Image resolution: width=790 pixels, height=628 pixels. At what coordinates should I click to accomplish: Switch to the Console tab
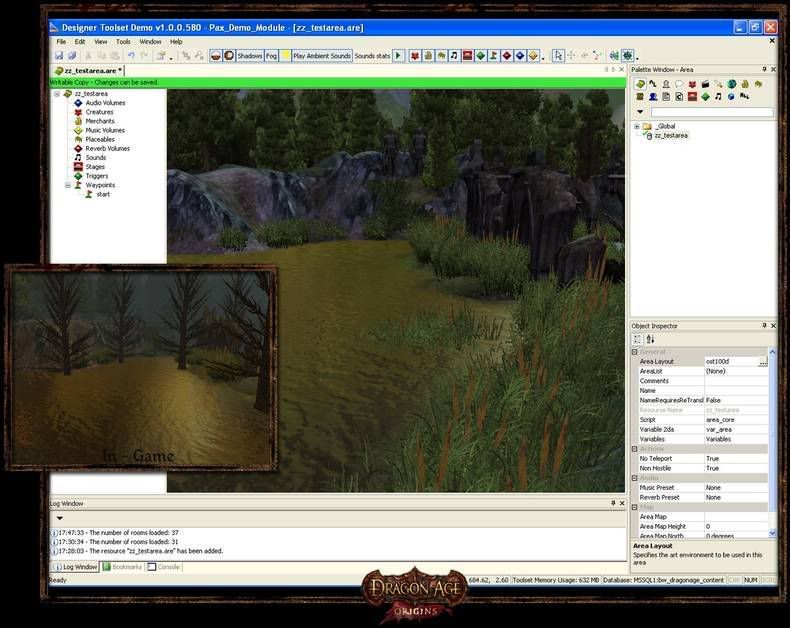(x=164, y=567)
